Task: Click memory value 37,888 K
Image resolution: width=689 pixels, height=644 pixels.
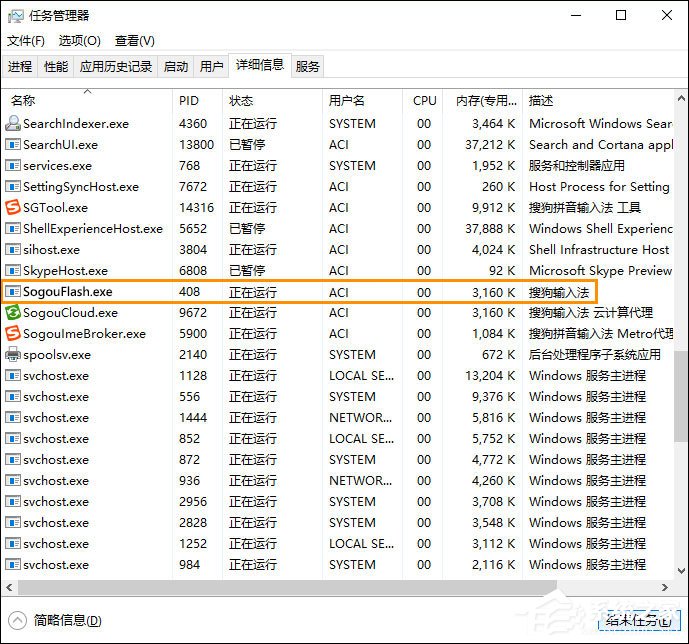Action: pyautogui.click(x=490, y=228)
